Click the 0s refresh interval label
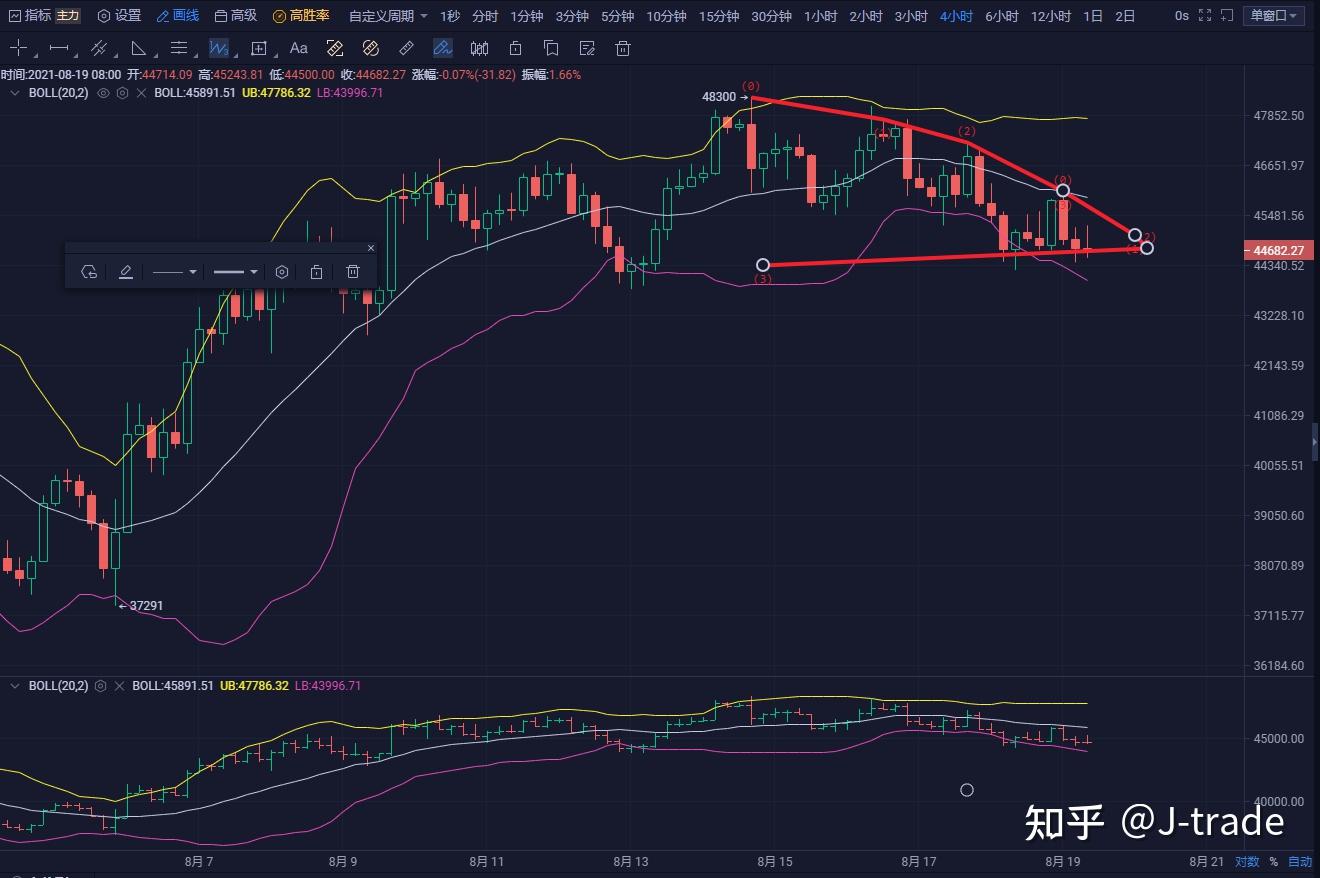The image size is (1320, 878). 1182,16
